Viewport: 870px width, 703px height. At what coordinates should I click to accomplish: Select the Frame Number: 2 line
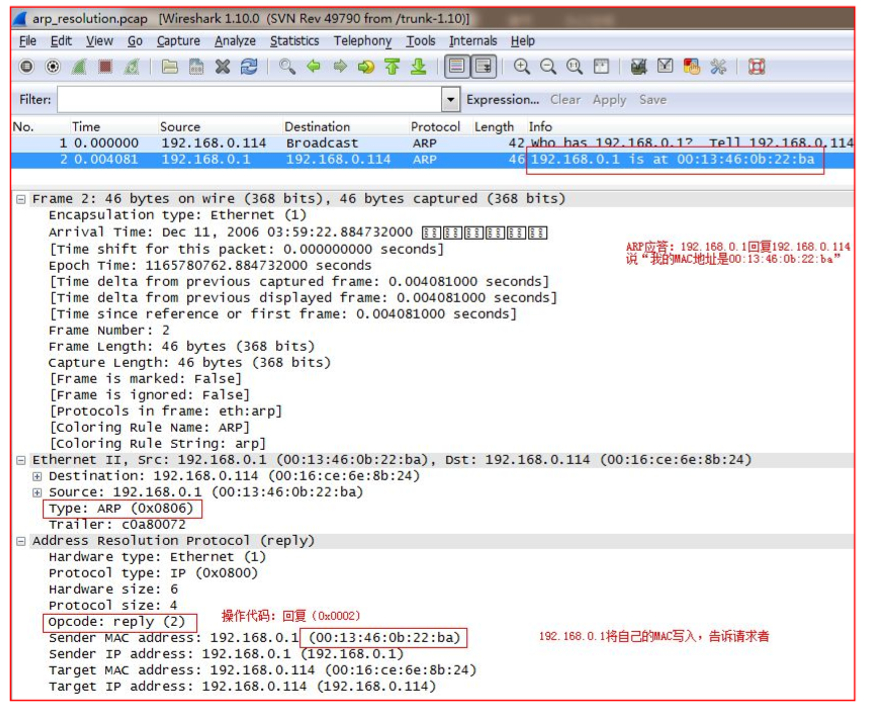pyautogui.click(x=109, y=331)
